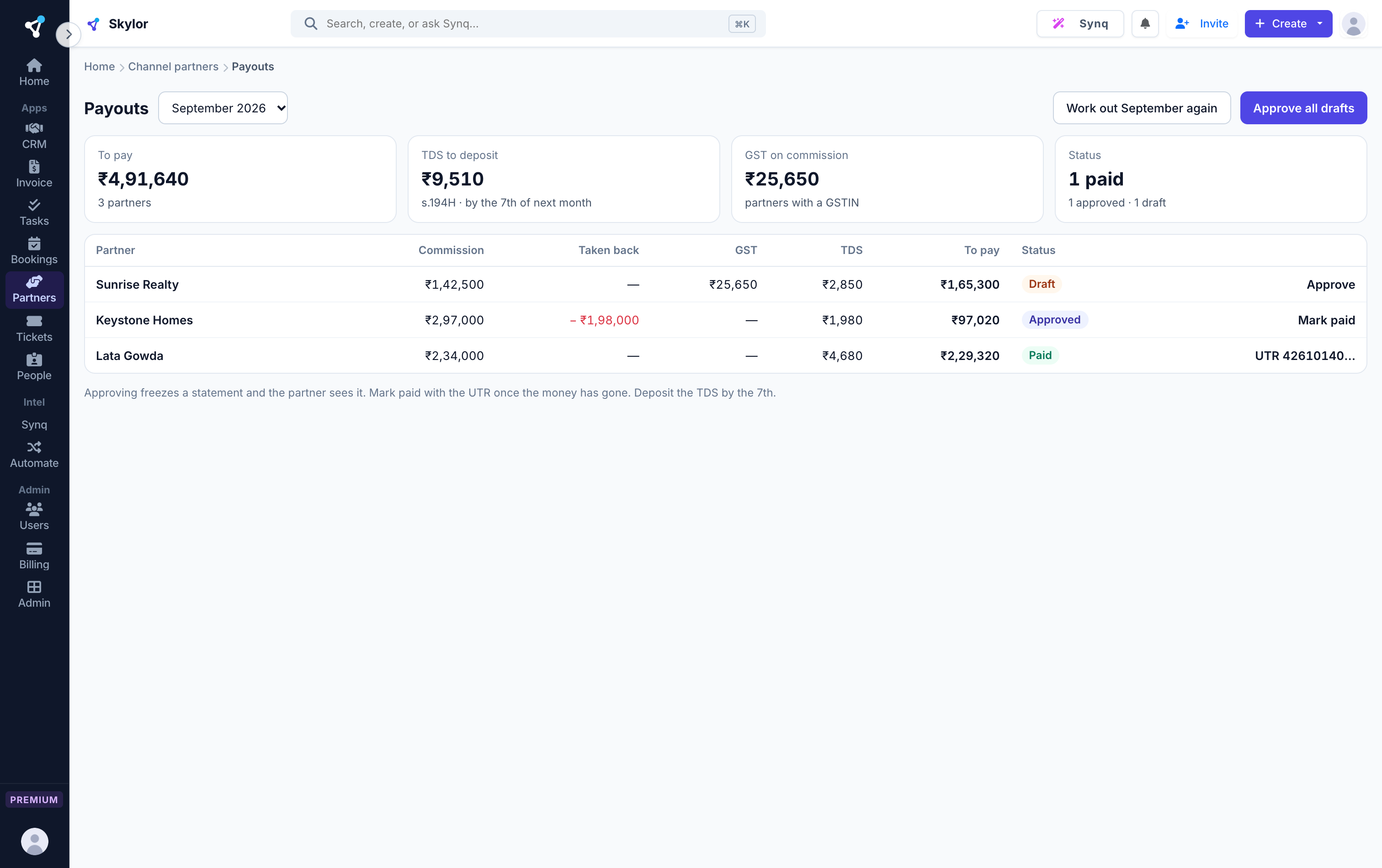The height and width of the screenshot is (868, 1382).
Task: Open the September 2026 month dropdown
Action: coord(223,108)
